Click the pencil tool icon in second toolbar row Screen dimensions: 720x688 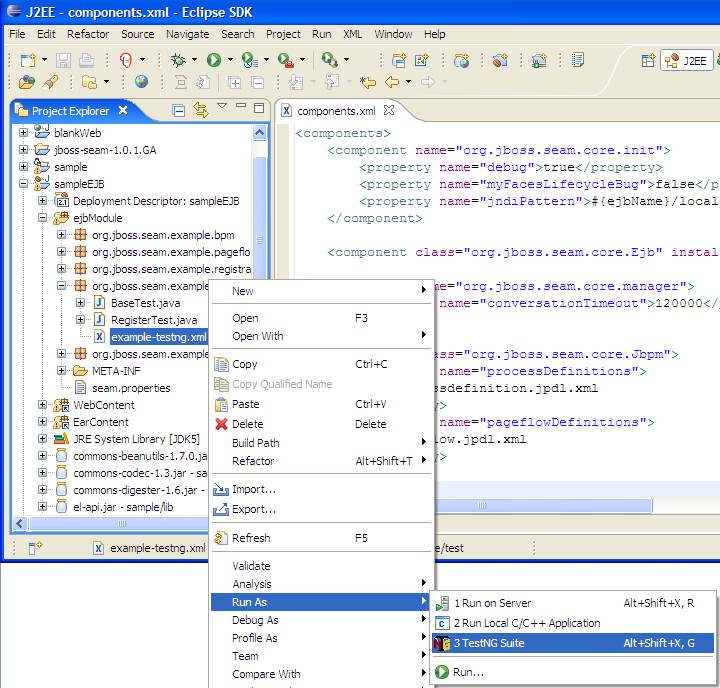(50, 82)
